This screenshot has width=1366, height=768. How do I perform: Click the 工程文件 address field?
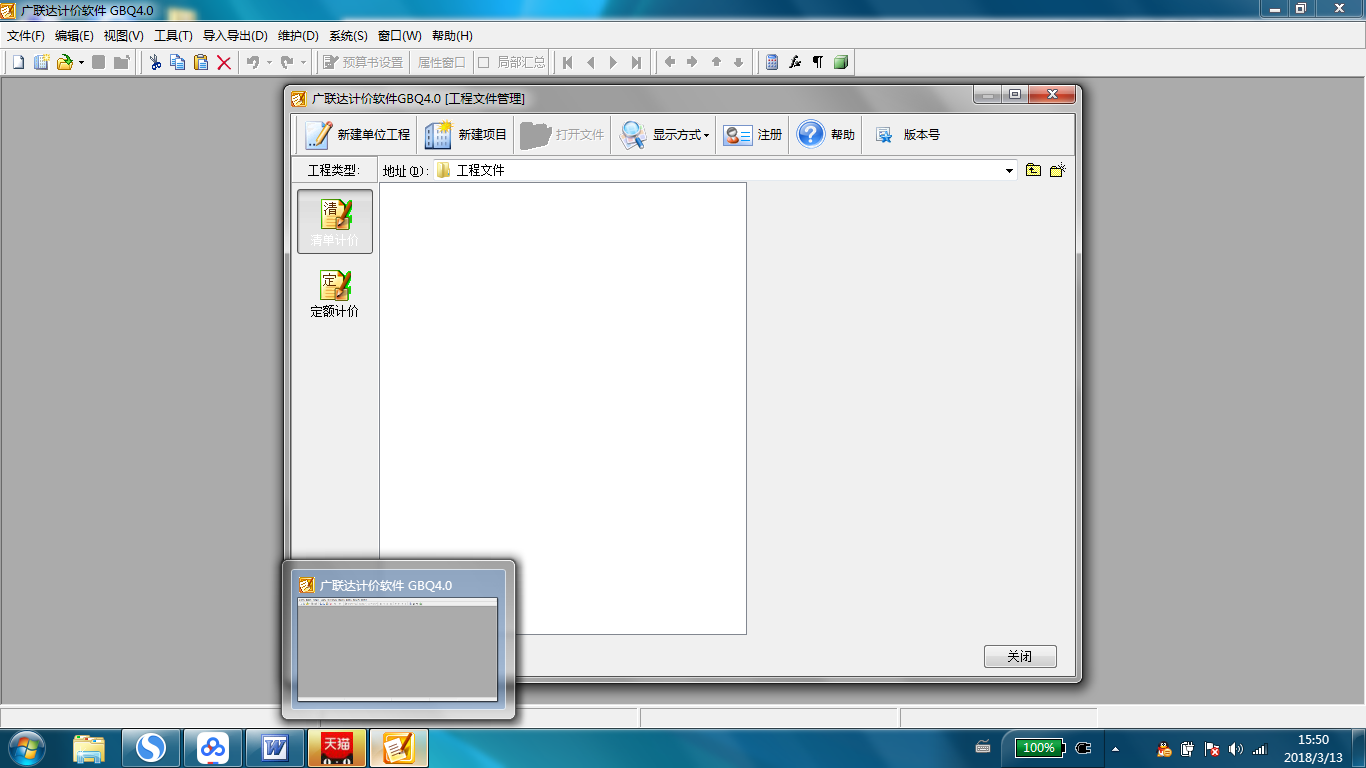click(x=724, y=171)
